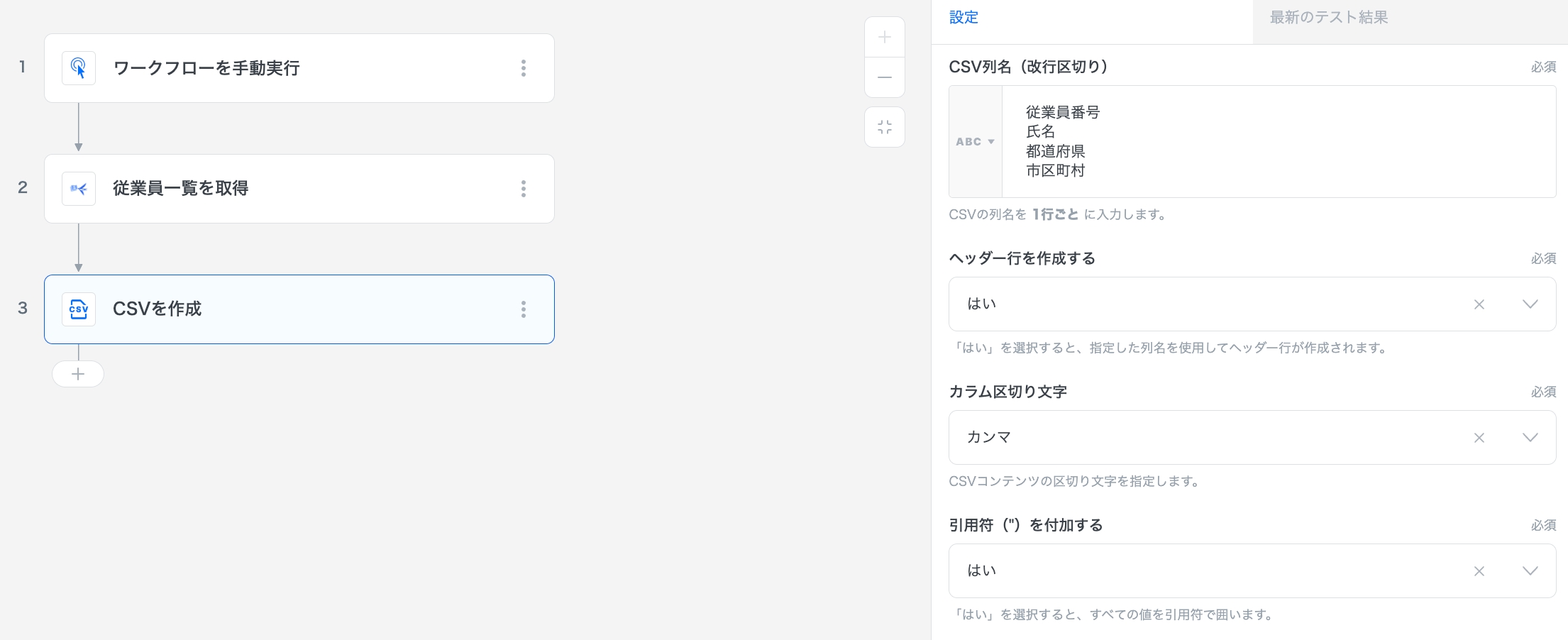Viewport: 1568px width, 640px height.
Task: Expand the ヘッダー行を作成する dropdown
Action: [x=1530, y=304]
